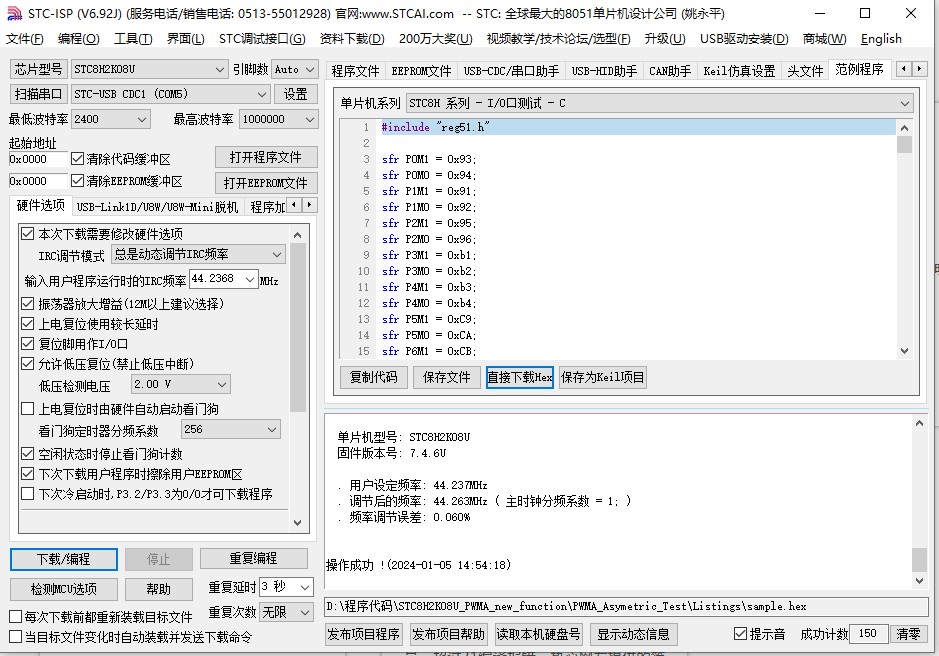Click code editor vertical scrollbar thumb

click(x=904, y=144)
